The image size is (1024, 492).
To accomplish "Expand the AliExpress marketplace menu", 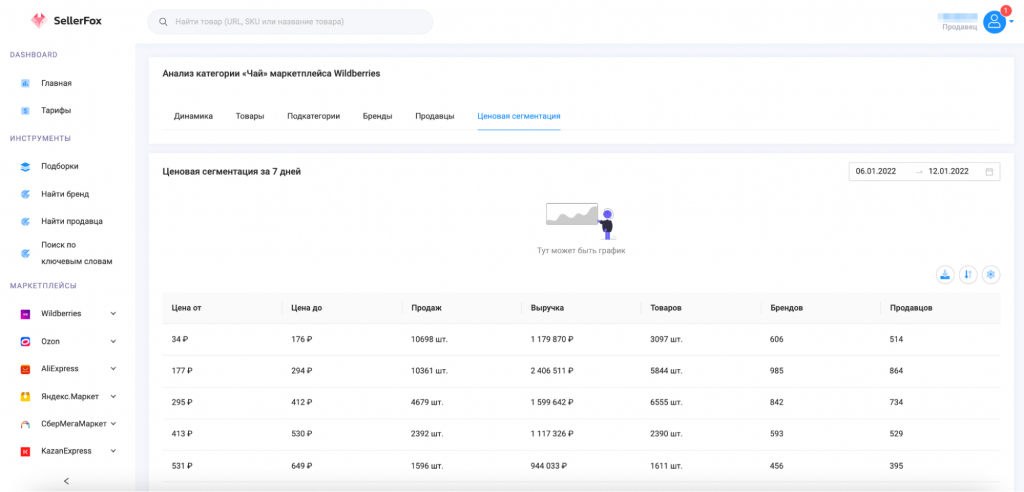I will (113, 369).
